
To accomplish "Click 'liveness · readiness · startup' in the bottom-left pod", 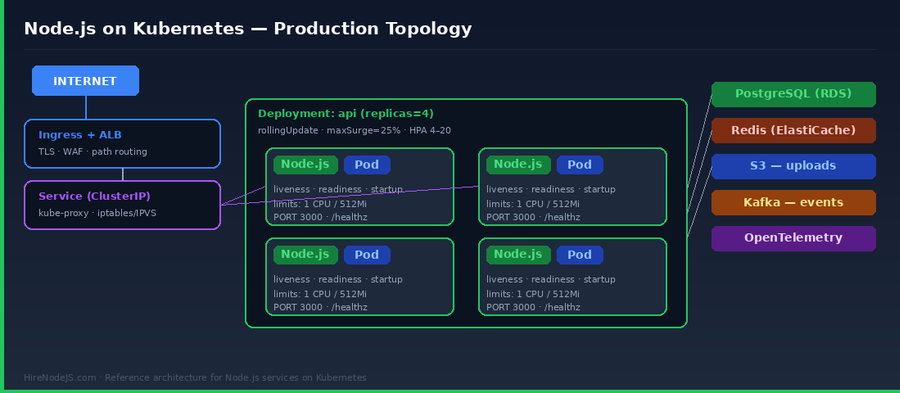I will click(x=338, y=279).
